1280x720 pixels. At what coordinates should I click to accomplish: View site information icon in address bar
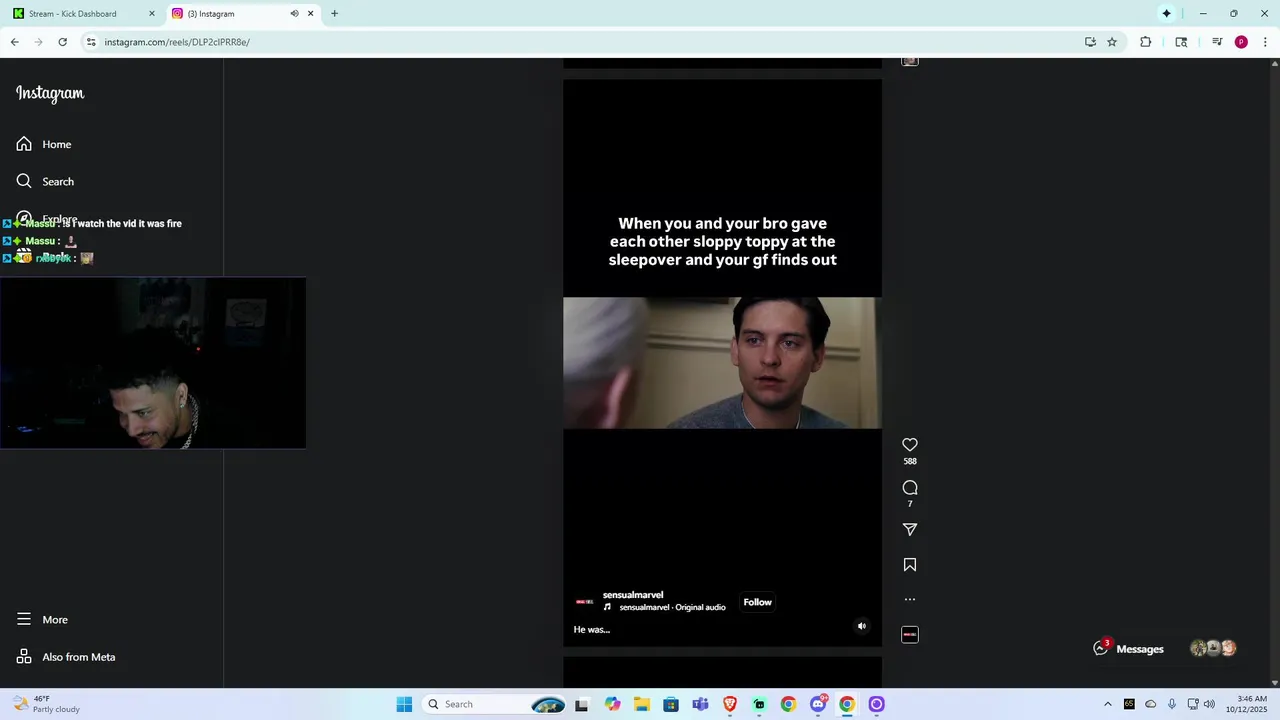[x=91, y=42]
